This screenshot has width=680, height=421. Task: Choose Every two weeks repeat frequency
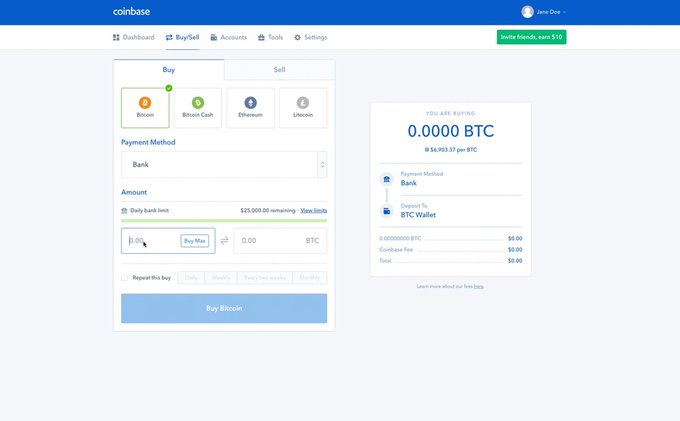[265, 277]
